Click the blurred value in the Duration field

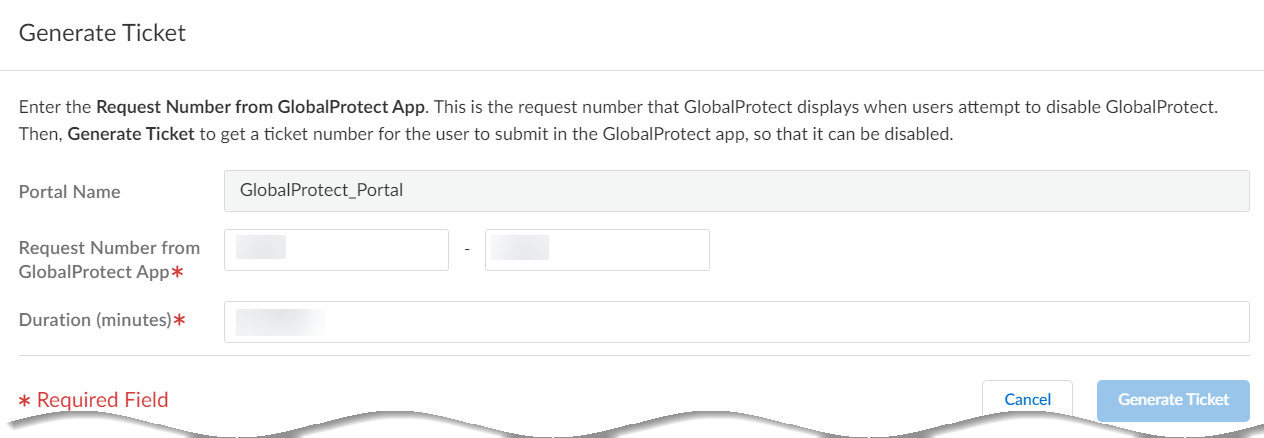click(280, 321)
